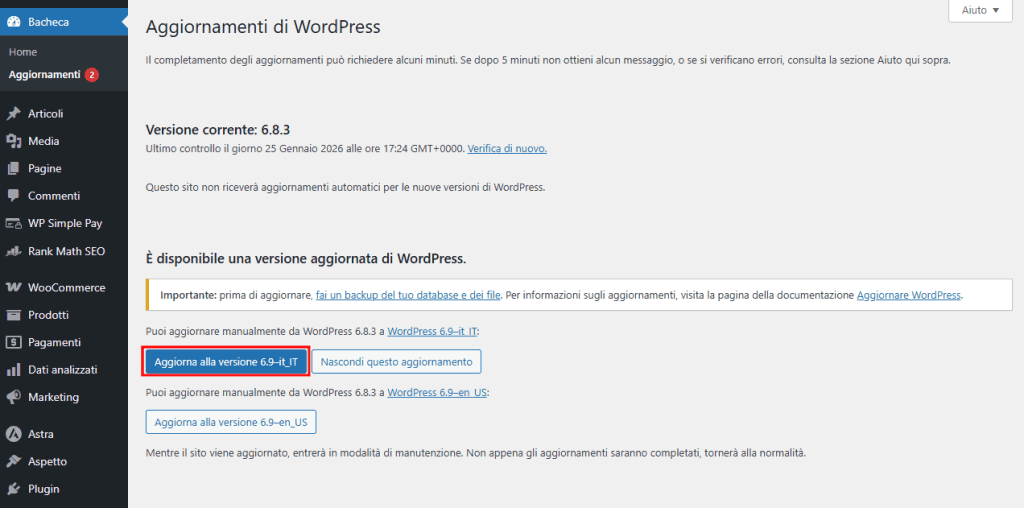Click the Pagine pages icon

[13, 168]
